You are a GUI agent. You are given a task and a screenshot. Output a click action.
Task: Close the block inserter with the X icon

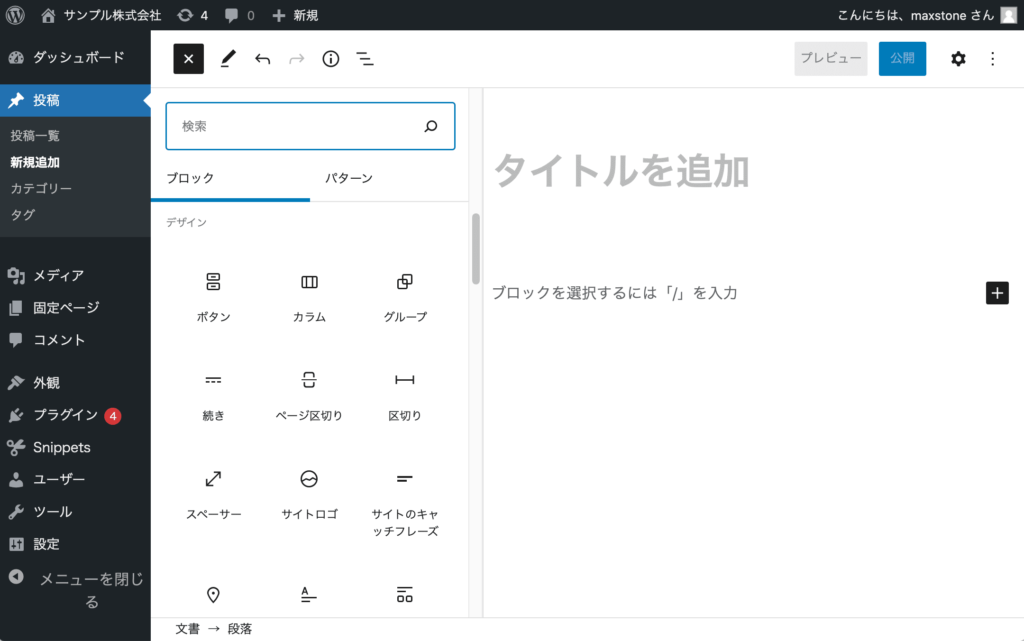[x=188, y=58]
